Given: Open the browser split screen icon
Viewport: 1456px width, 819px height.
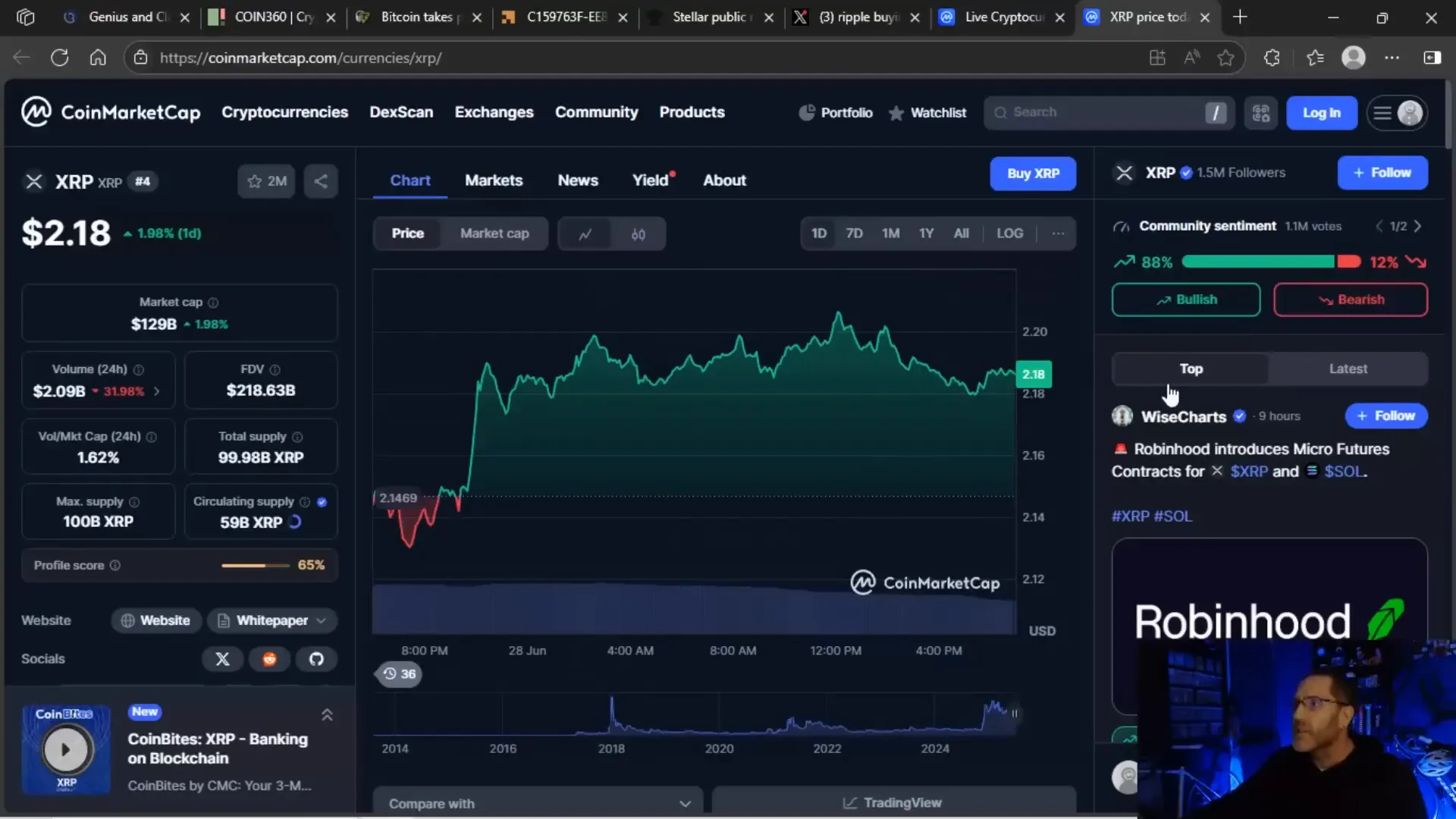Looking at the screenshot, I should 1432,58.
